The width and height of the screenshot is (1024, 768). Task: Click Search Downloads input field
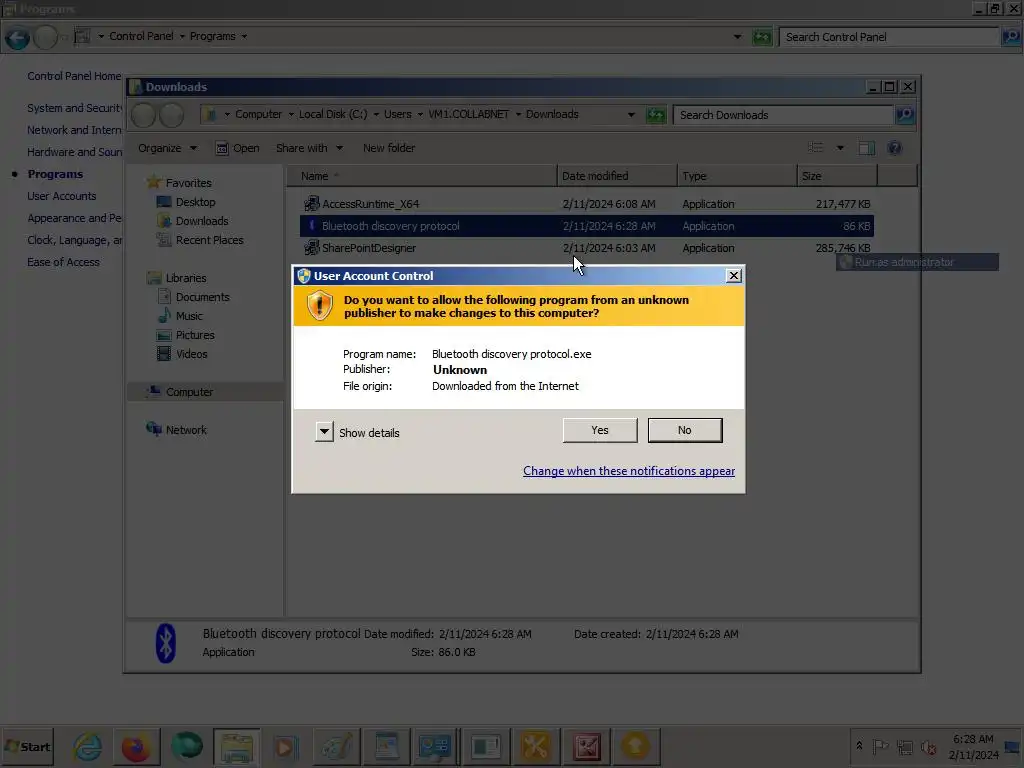pyautogui.click(x=782, y=115)
